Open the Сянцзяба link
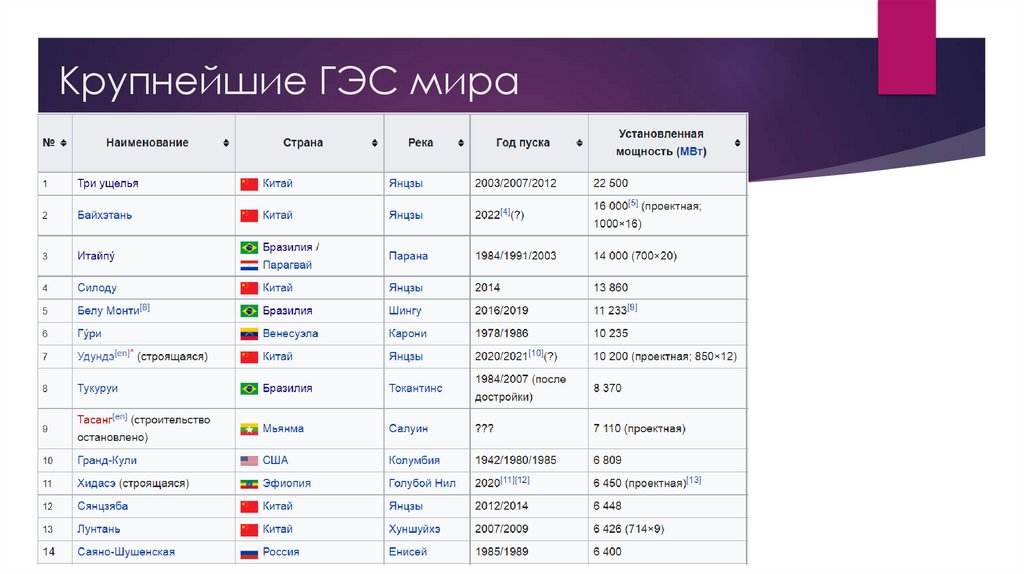 pyautogui.click(x=103, y=506)
